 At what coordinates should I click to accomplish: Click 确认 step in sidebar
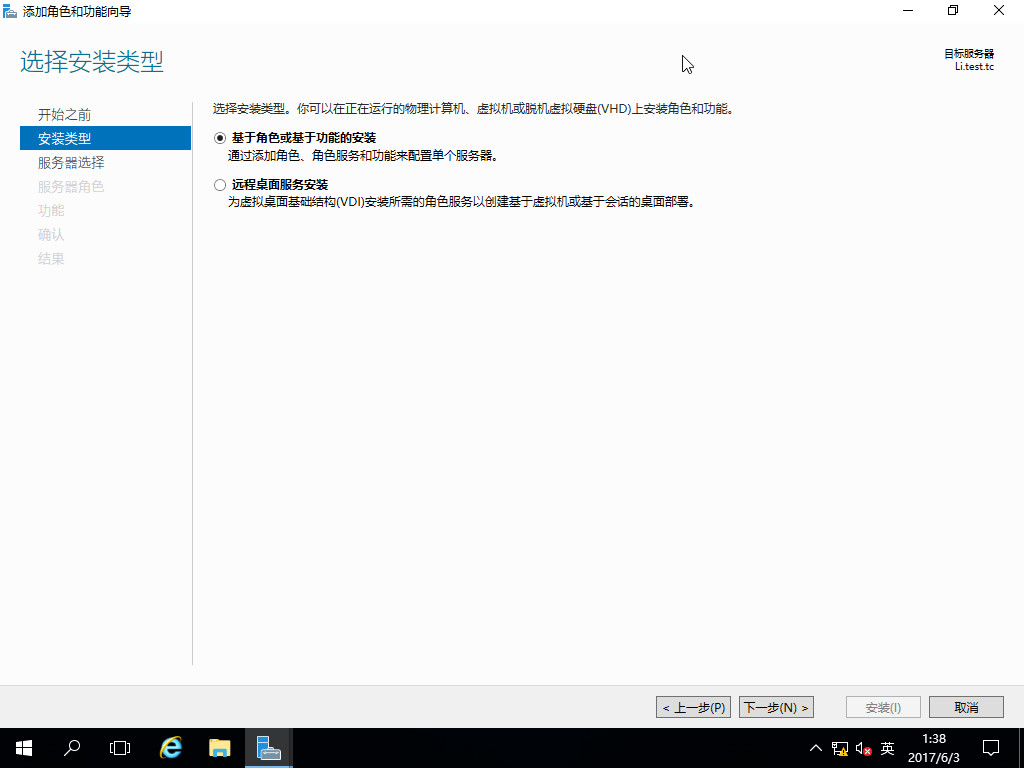51,235
